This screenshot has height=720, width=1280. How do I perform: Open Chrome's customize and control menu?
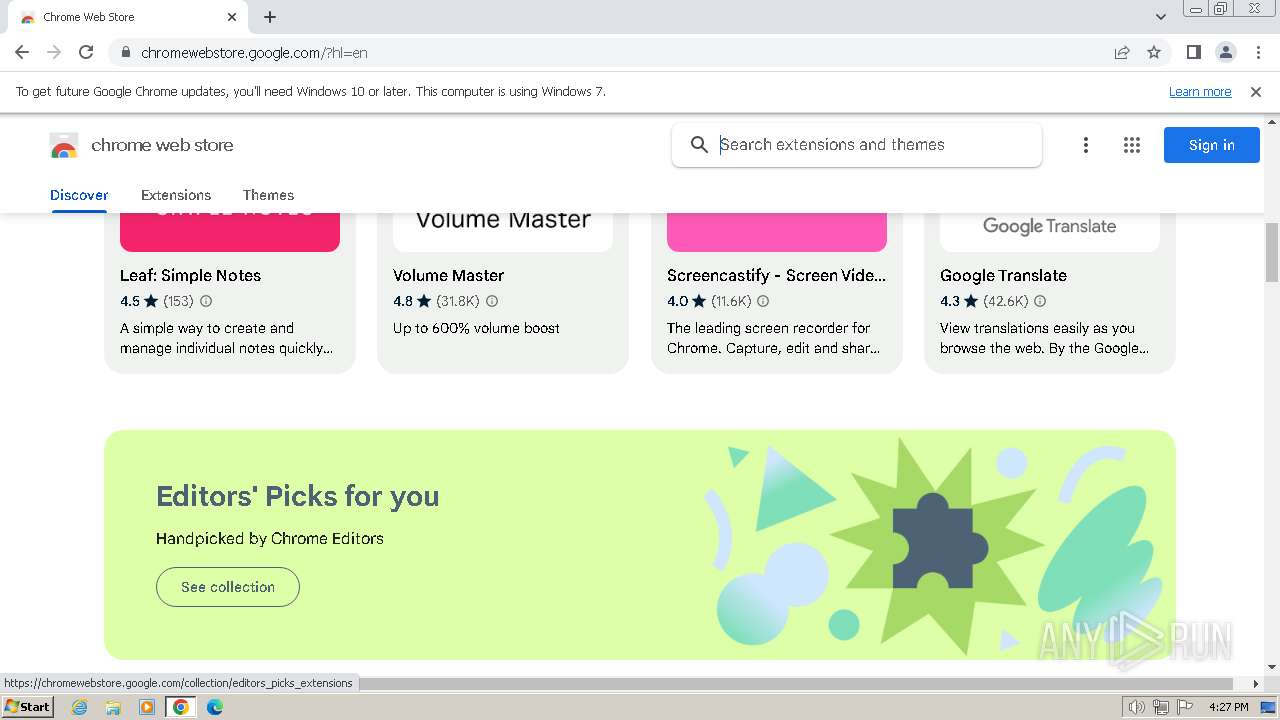(x=1259, y=52)
